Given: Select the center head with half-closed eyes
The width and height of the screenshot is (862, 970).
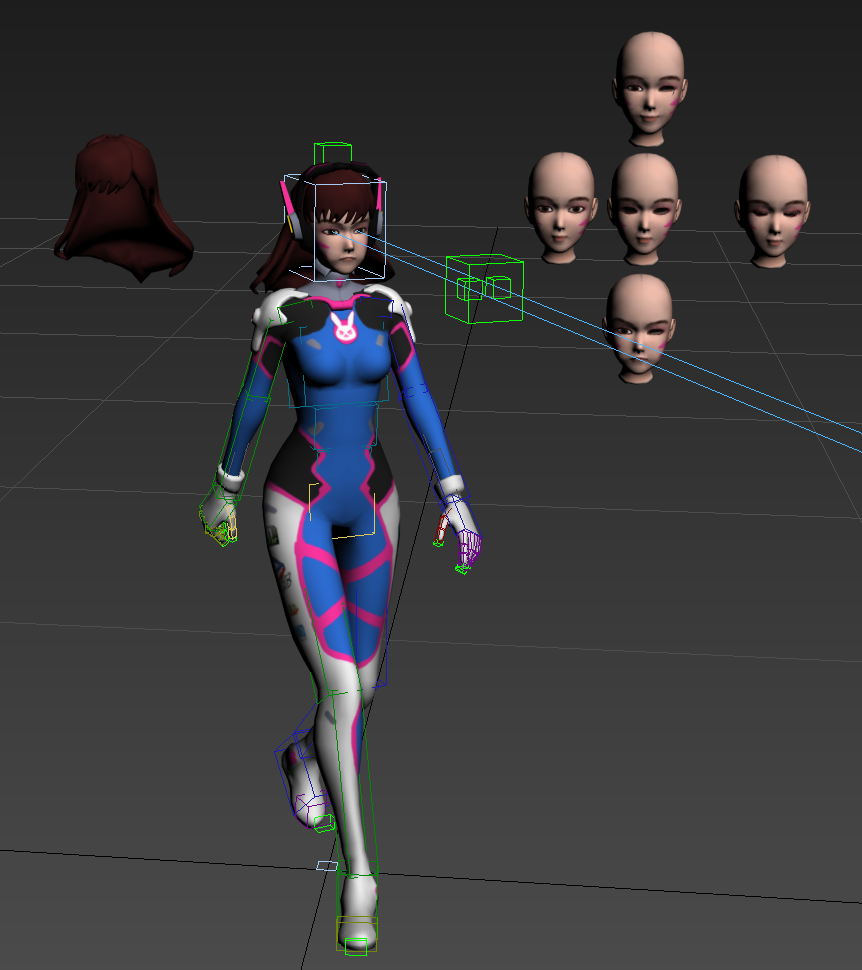Looking at the screenshot, I should (644, 208).
